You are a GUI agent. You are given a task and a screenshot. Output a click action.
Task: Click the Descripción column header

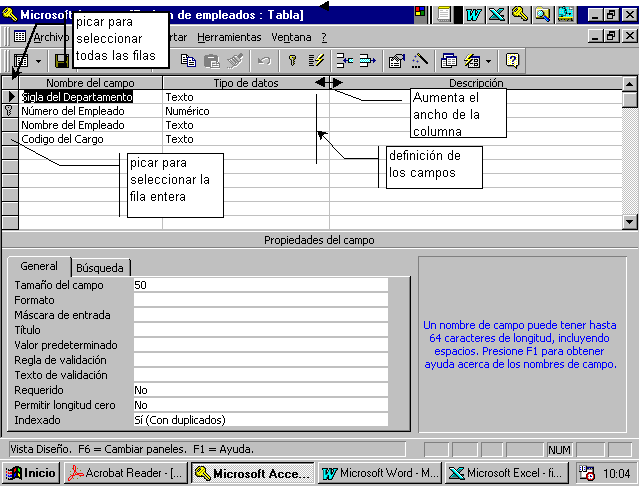pos(476,83)
